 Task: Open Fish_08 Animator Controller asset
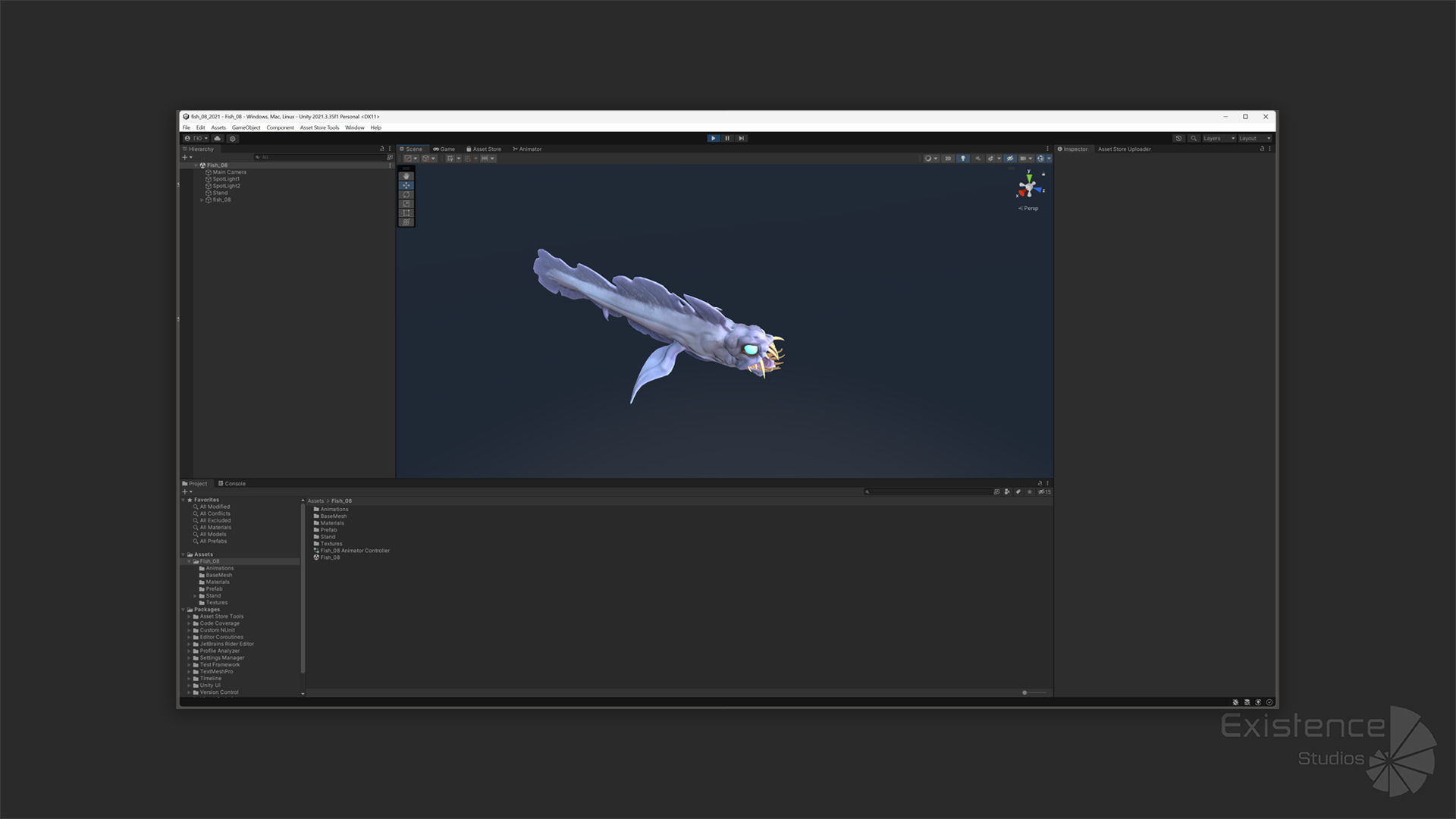[x=352, y=551]
